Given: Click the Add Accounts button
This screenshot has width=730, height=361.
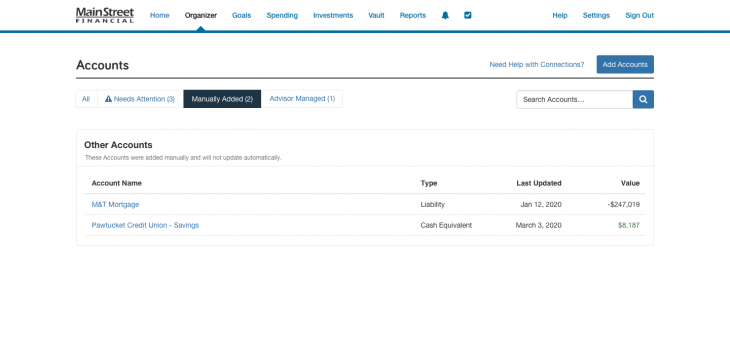Looking at the screenshot, I should 625,65.
